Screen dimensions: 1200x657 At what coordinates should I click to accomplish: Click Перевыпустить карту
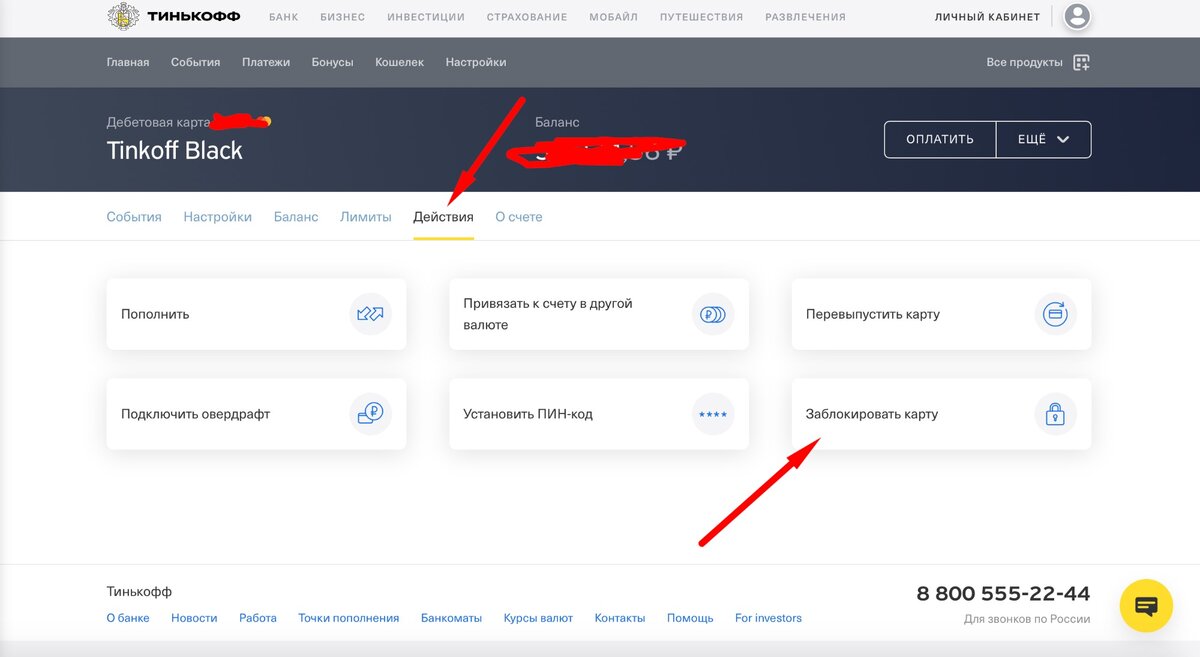point(941,314)
